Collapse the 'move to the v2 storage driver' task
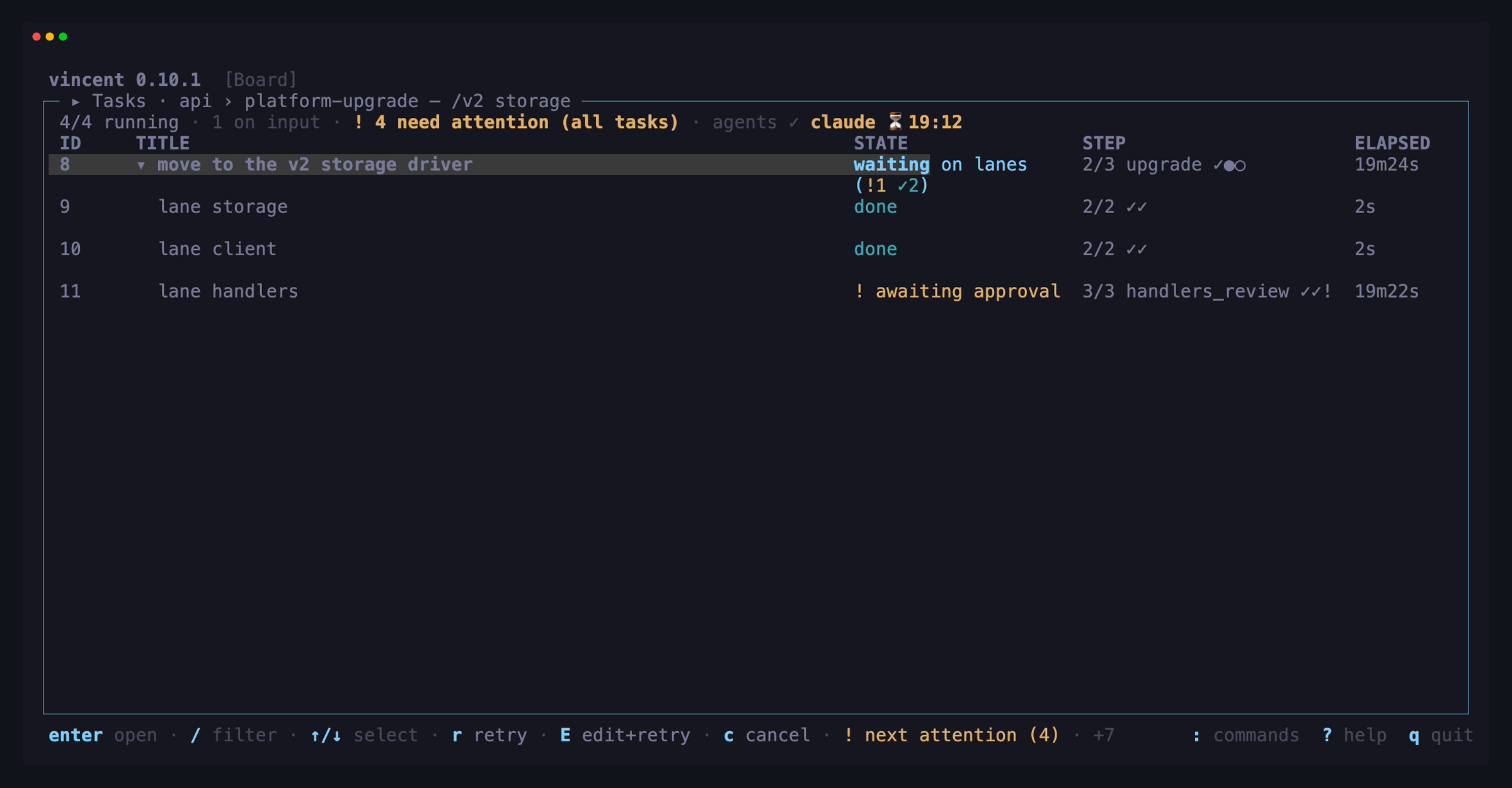Image resolution: width=1512 pixels, height=788 pixels. pyautogui.click(x=141, y=165)
